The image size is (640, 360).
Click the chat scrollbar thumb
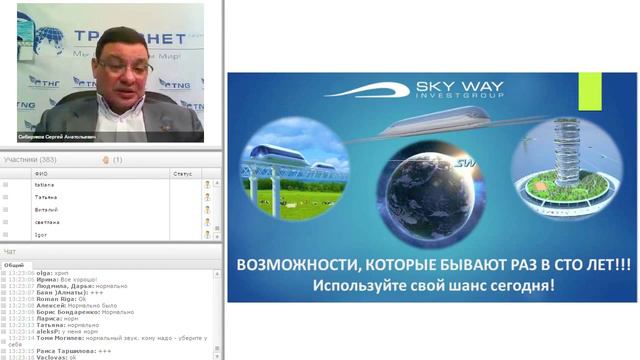[217, 348]
